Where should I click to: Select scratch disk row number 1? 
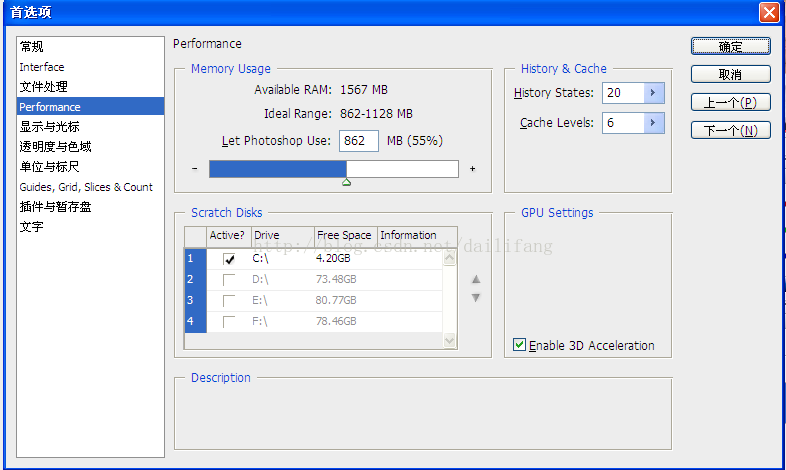(x=195, y=259)
